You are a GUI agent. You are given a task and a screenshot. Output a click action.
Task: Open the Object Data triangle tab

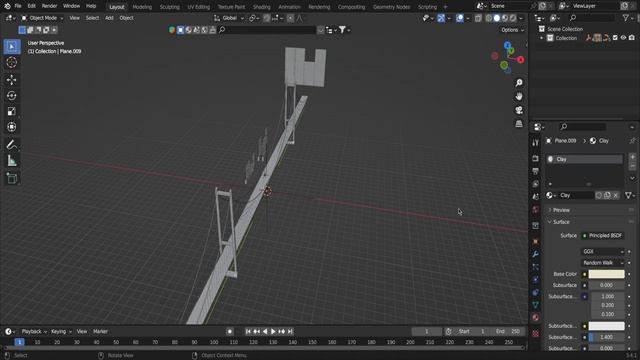click(x=536, y=305)
